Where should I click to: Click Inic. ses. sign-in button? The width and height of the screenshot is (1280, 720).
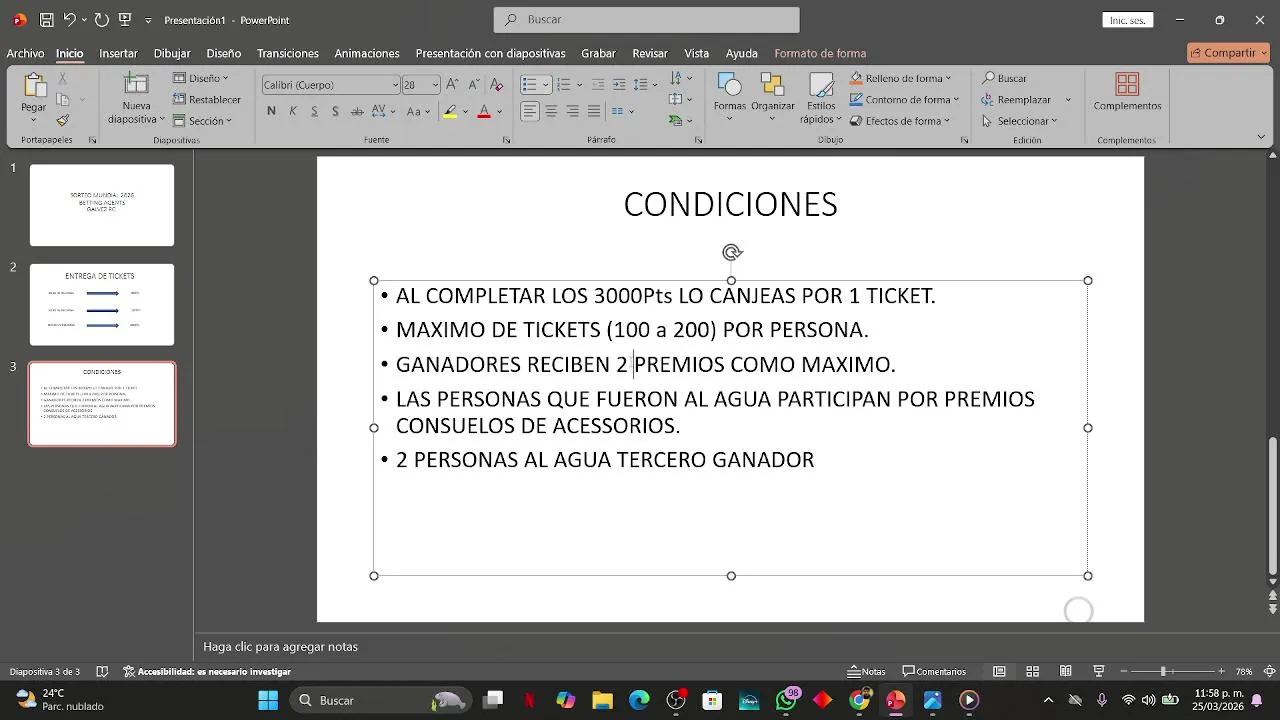pos(1128,20)
